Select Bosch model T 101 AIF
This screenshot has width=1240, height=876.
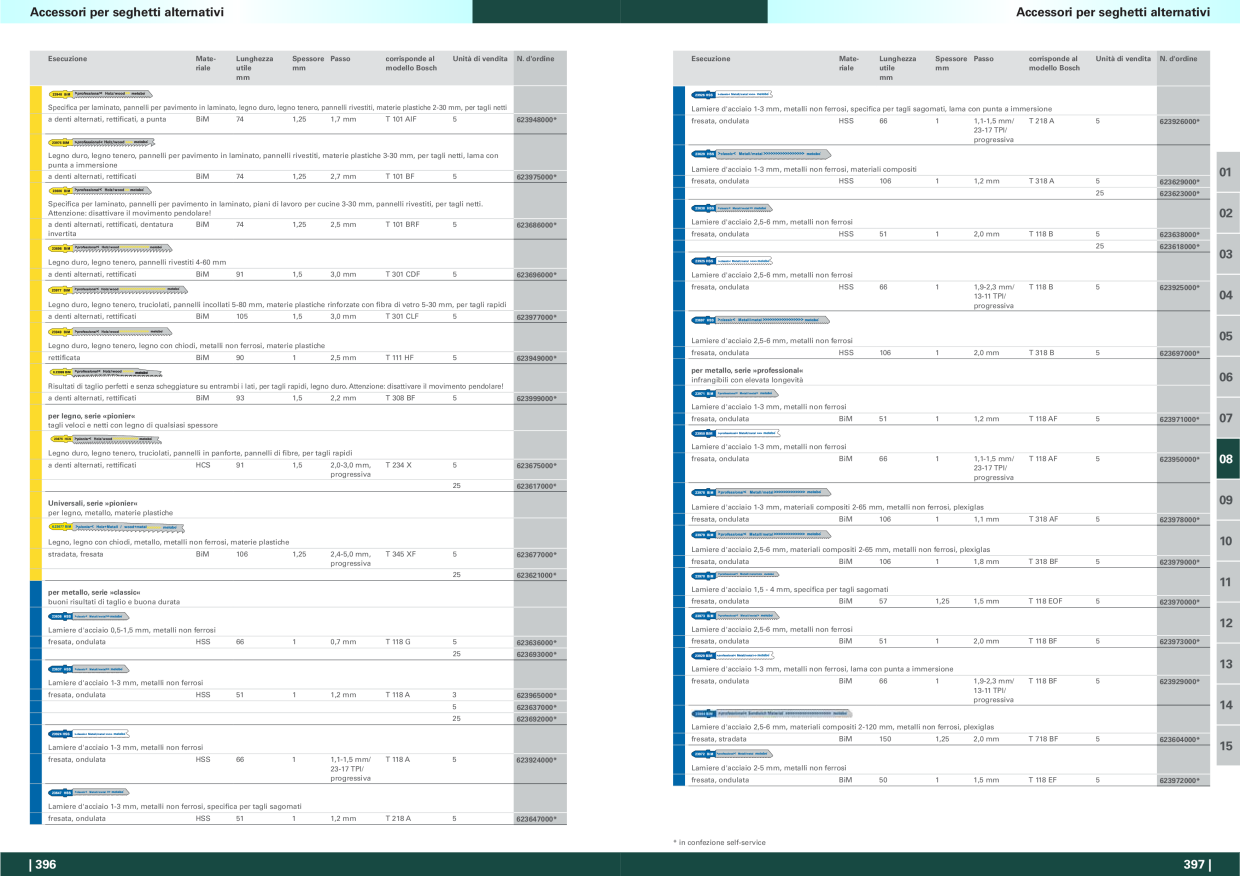pos(401,119)
